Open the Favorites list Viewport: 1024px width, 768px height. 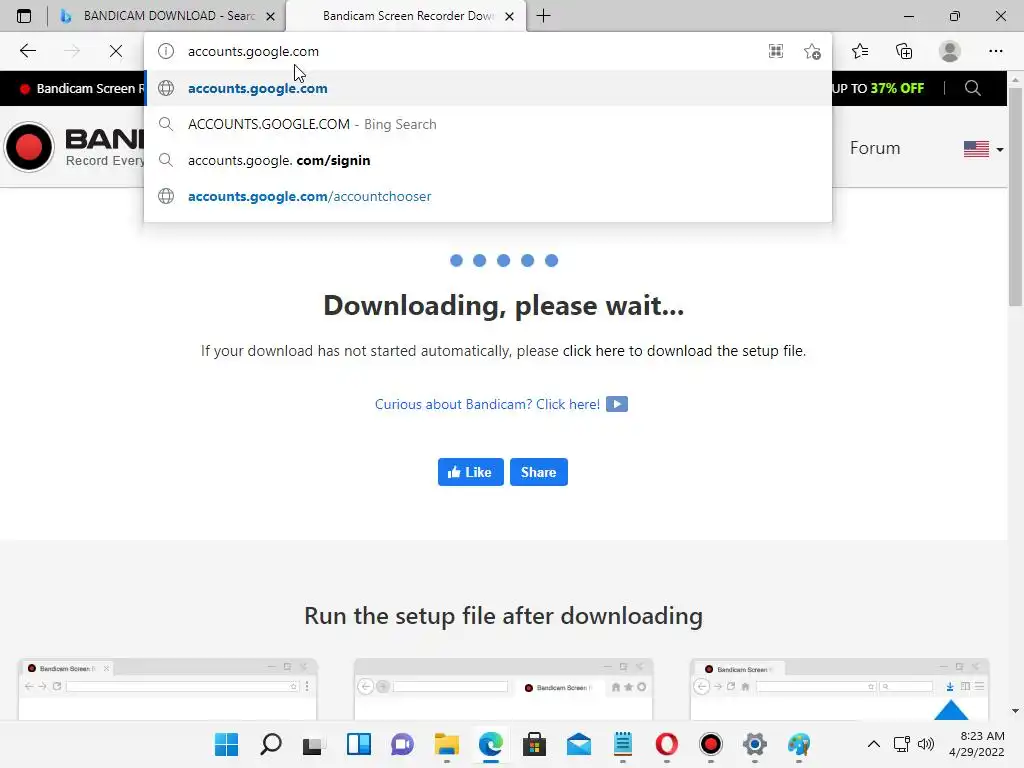tap(859, 51)
